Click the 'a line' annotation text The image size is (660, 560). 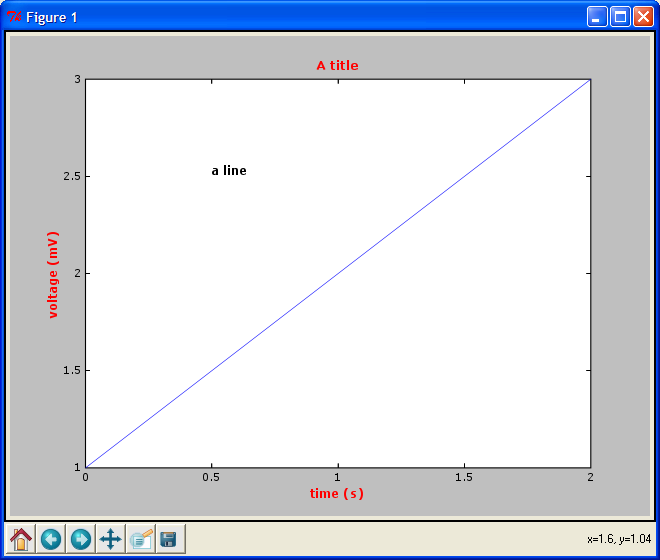pos(229,171)
